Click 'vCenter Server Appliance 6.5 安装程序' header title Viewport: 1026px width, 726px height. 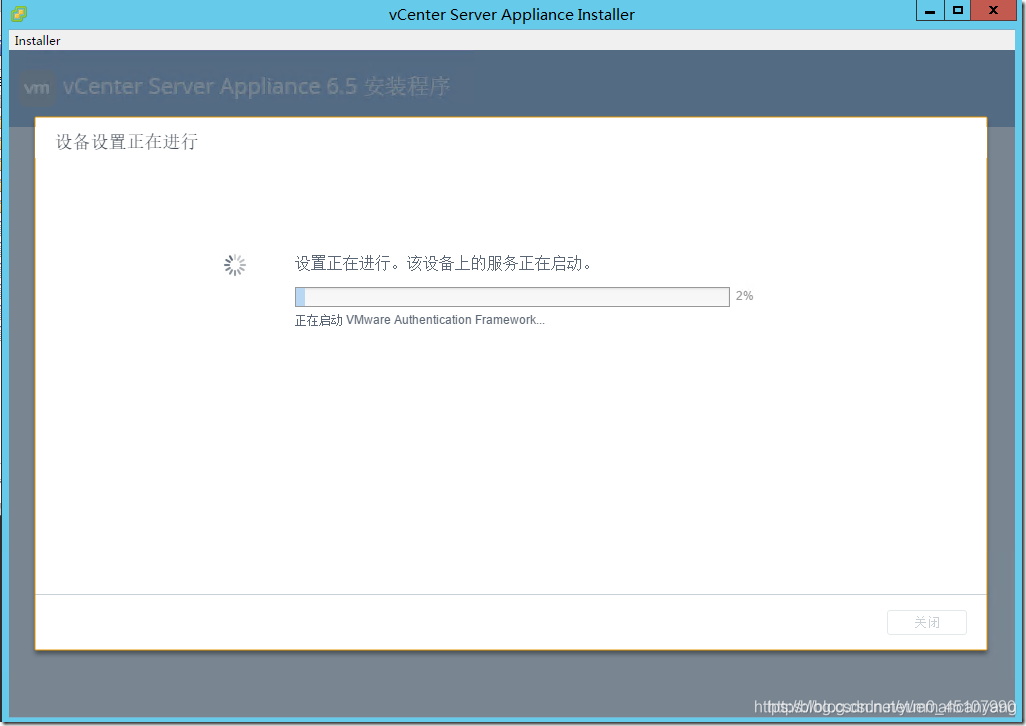[256, 86]
